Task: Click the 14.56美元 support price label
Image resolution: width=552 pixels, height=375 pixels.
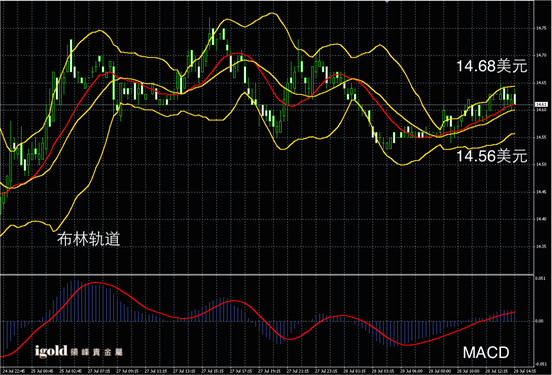Action: (x=491, y=156)
